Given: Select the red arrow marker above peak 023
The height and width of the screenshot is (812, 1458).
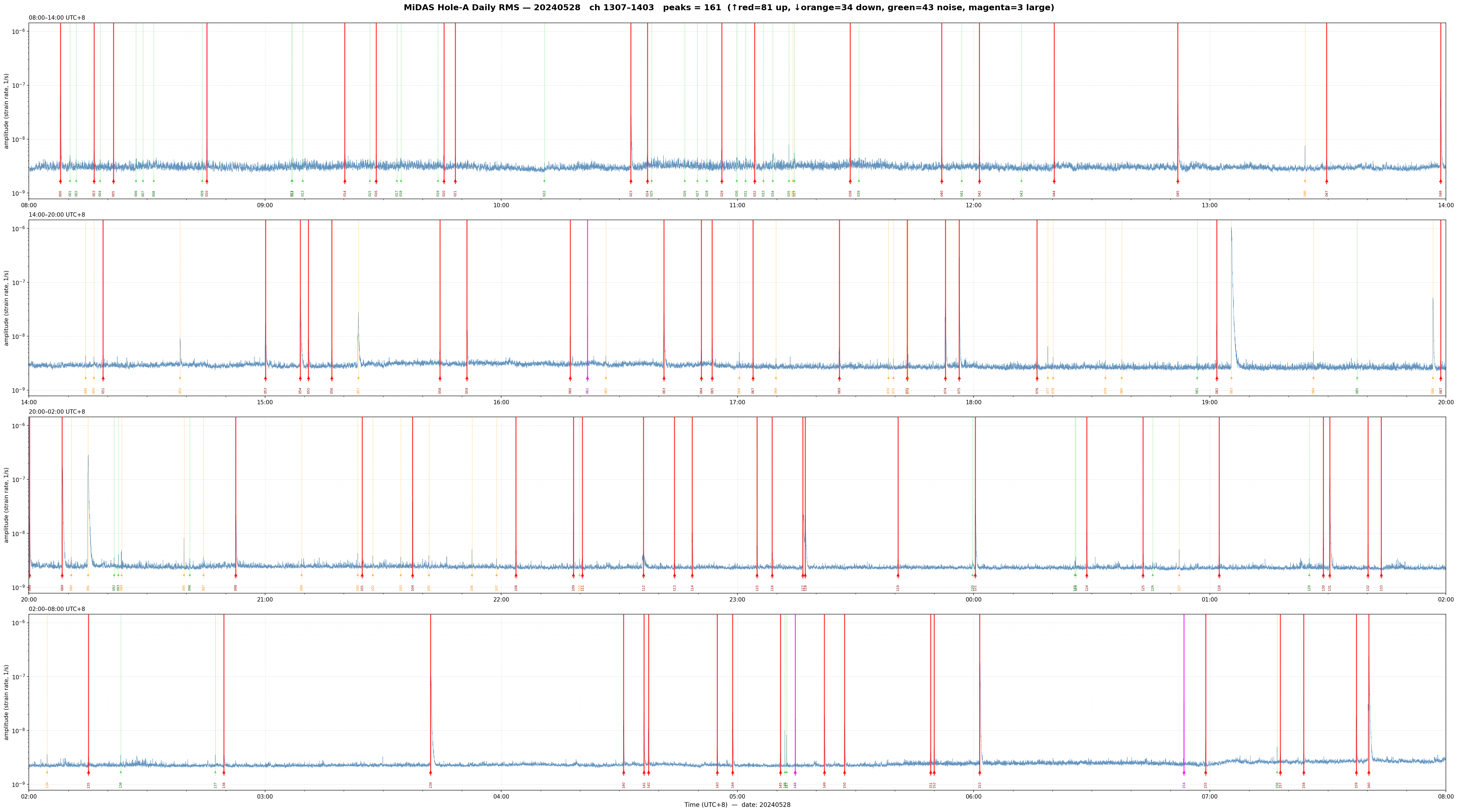Looking at the screenshot, I should tap(631, 181).
